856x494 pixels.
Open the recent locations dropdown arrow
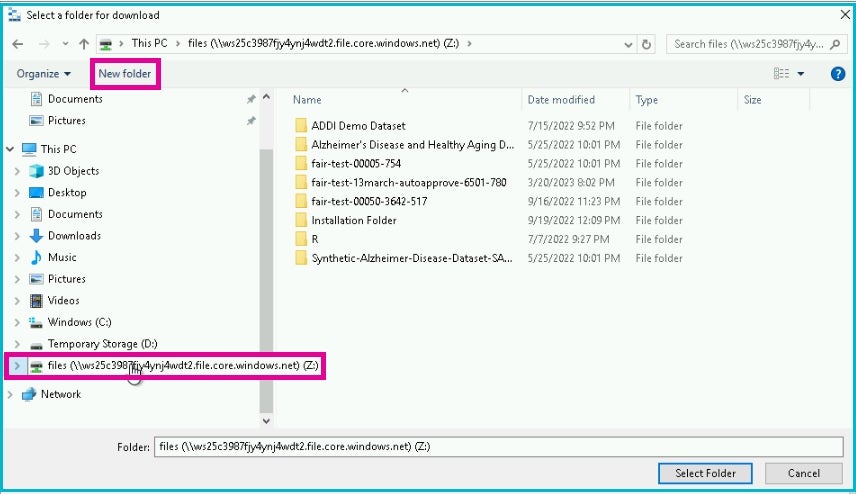[65, 44]
